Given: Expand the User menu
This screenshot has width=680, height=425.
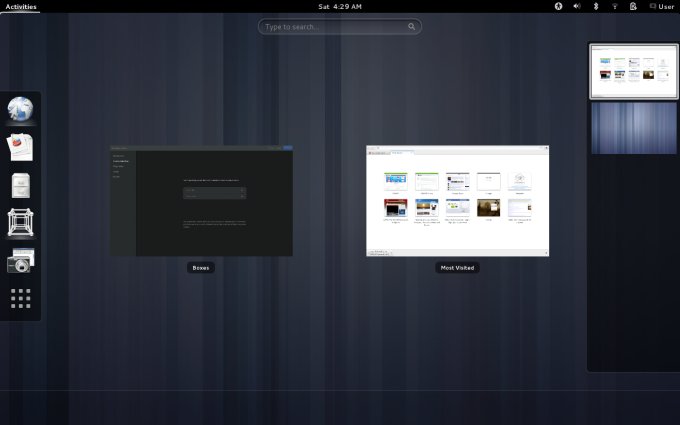Looking at the screenshot, I should pyautogui.click(x=661, y=6).
